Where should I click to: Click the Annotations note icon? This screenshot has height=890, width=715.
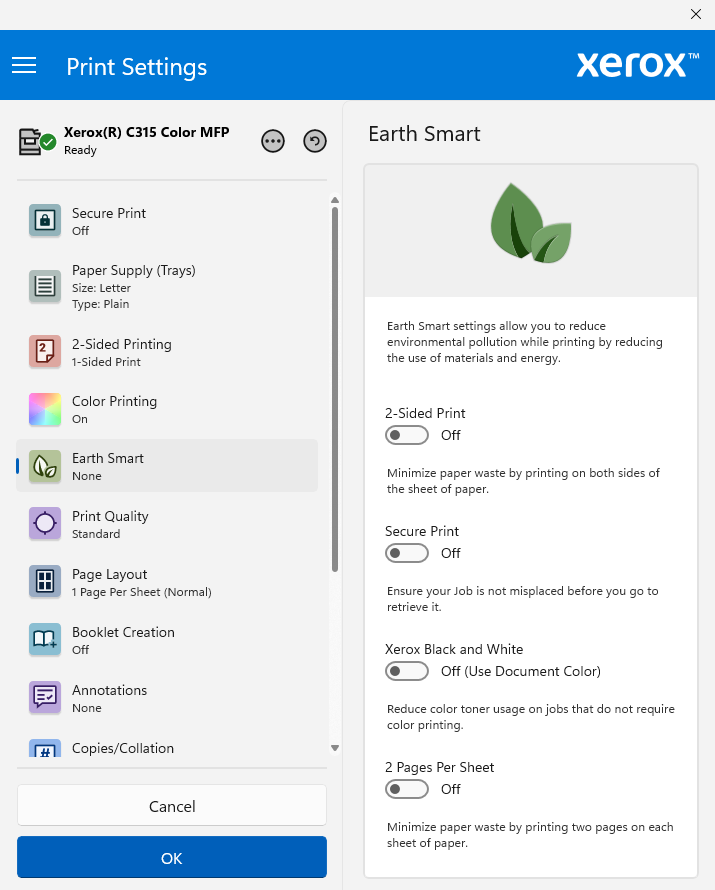pos(45,697)
